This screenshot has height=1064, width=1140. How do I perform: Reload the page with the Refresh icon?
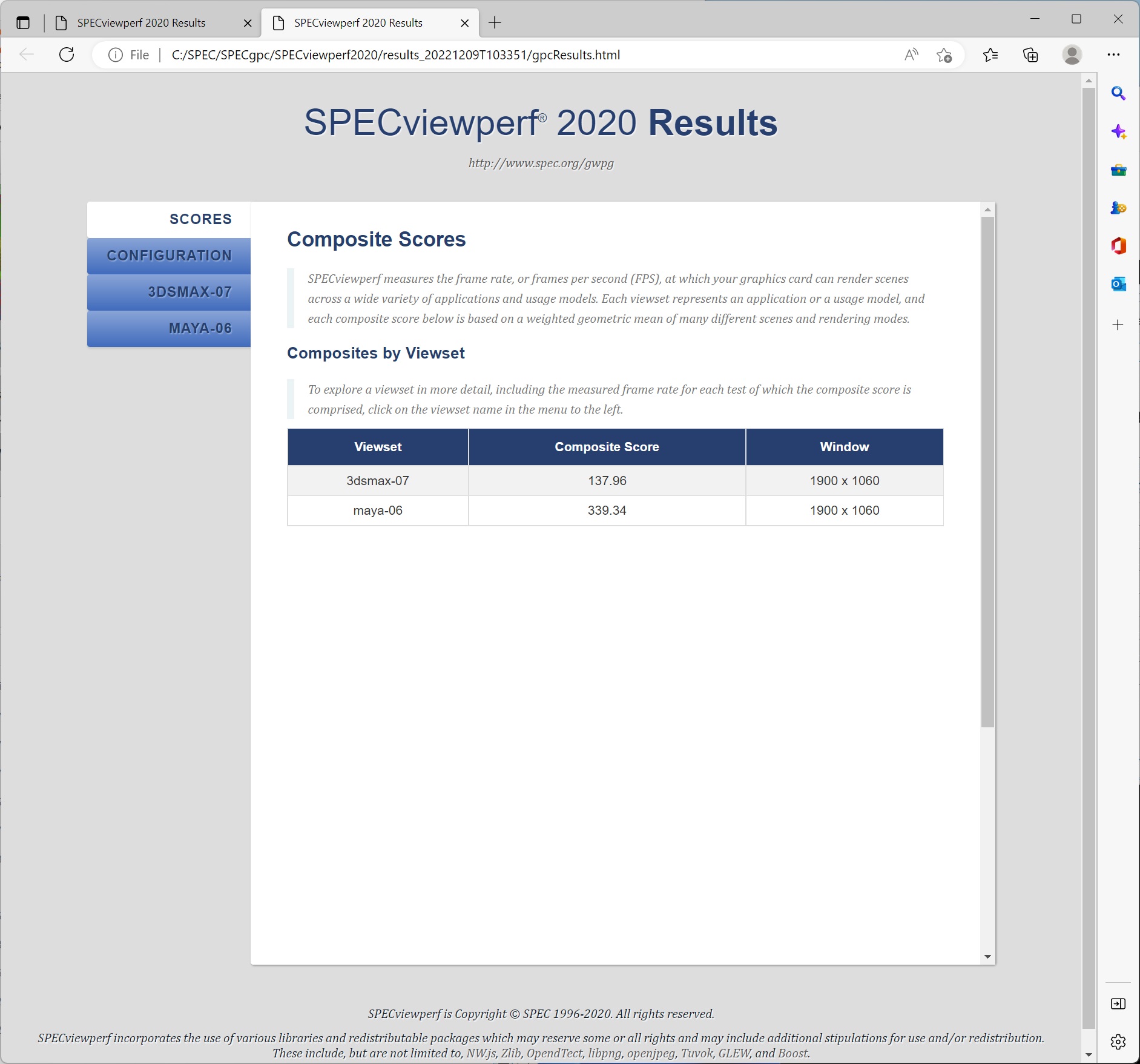click(67, 55)
